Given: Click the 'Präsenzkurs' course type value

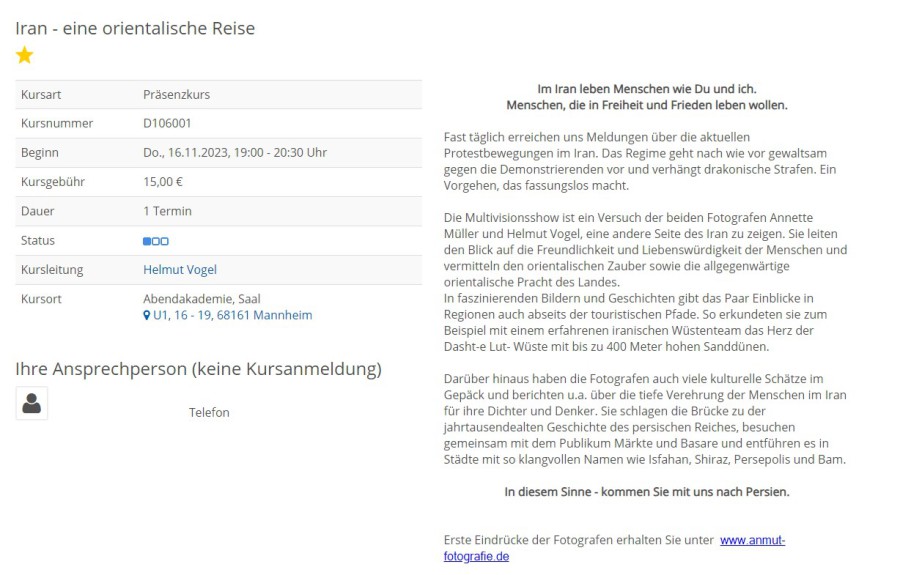Looking at the screenshot, I should (176, 95).
